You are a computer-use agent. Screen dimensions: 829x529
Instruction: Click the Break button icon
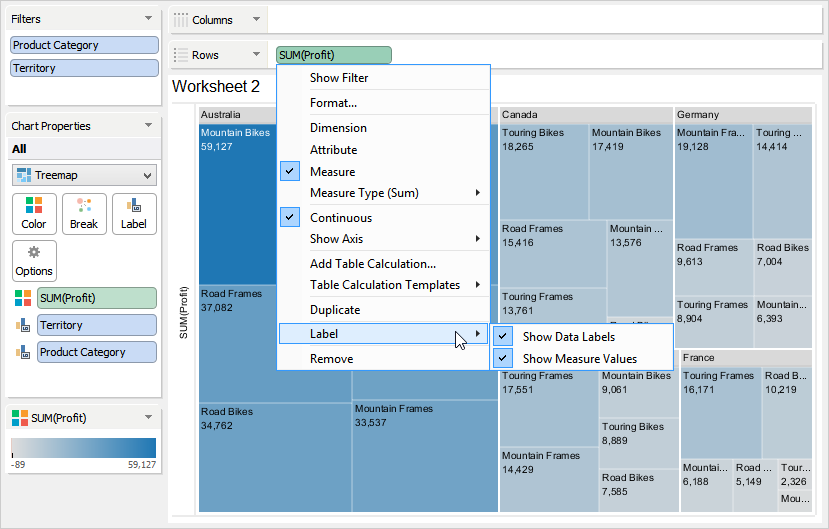coord(84,206)
